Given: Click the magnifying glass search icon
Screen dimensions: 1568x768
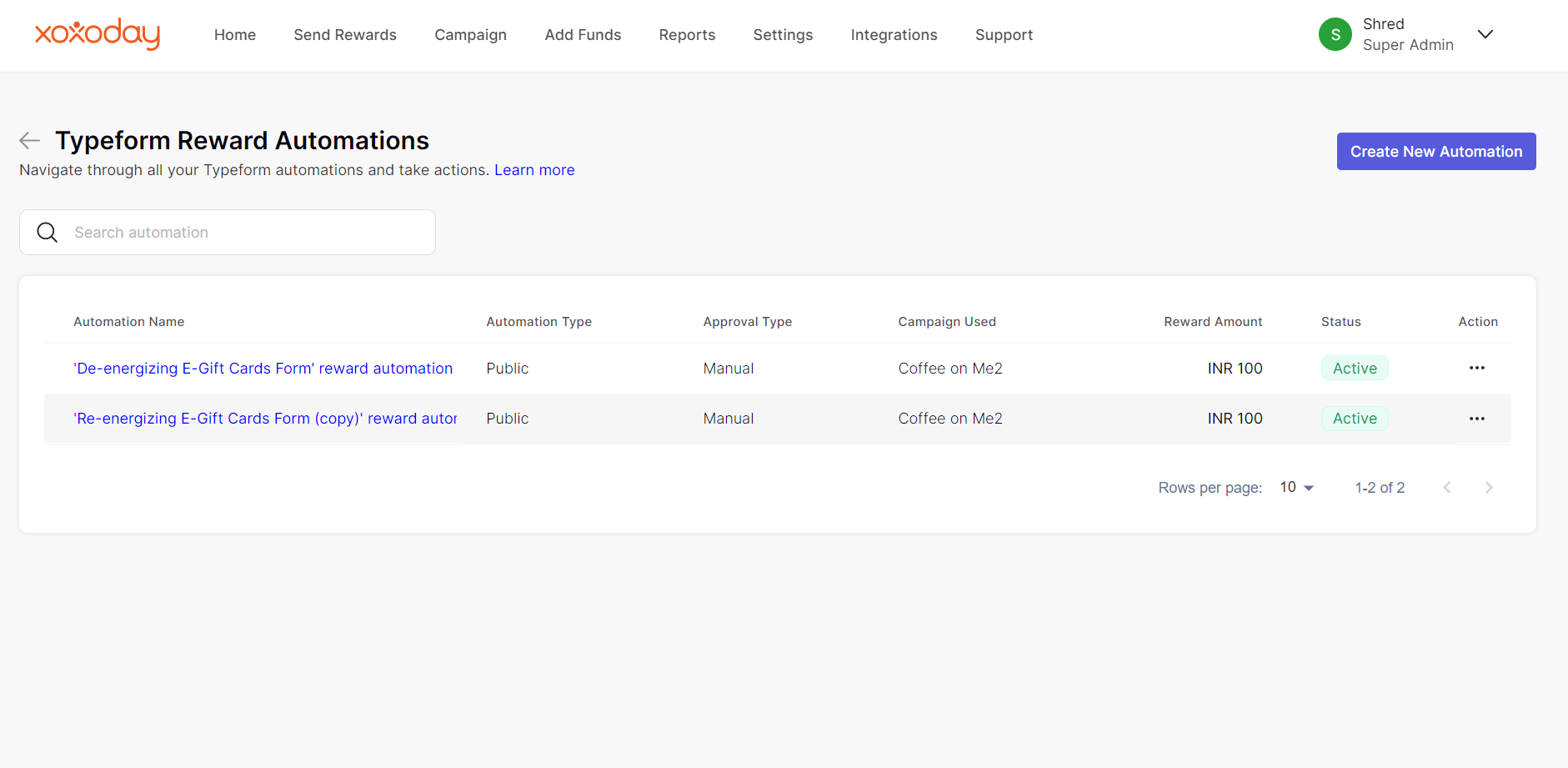Looking at the screenshot, I should point(48,233).
